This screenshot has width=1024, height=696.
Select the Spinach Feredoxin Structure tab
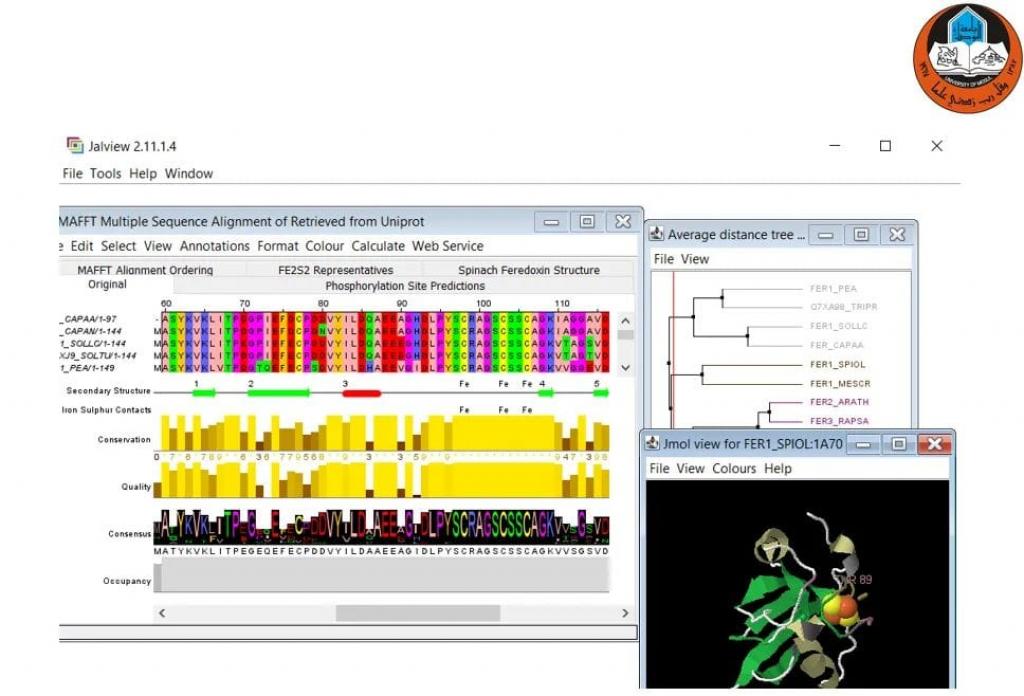coord(528,270)
